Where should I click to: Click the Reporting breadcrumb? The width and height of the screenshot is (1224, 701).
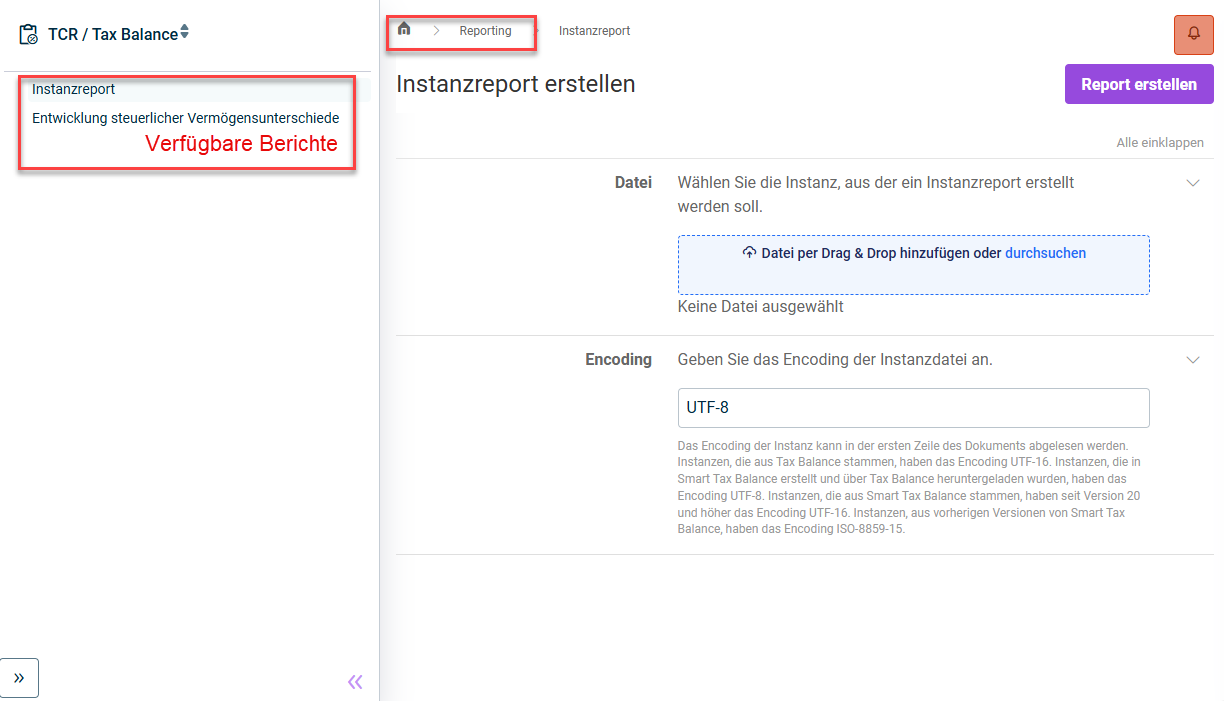pyautogui.click(x=485, y=31)
